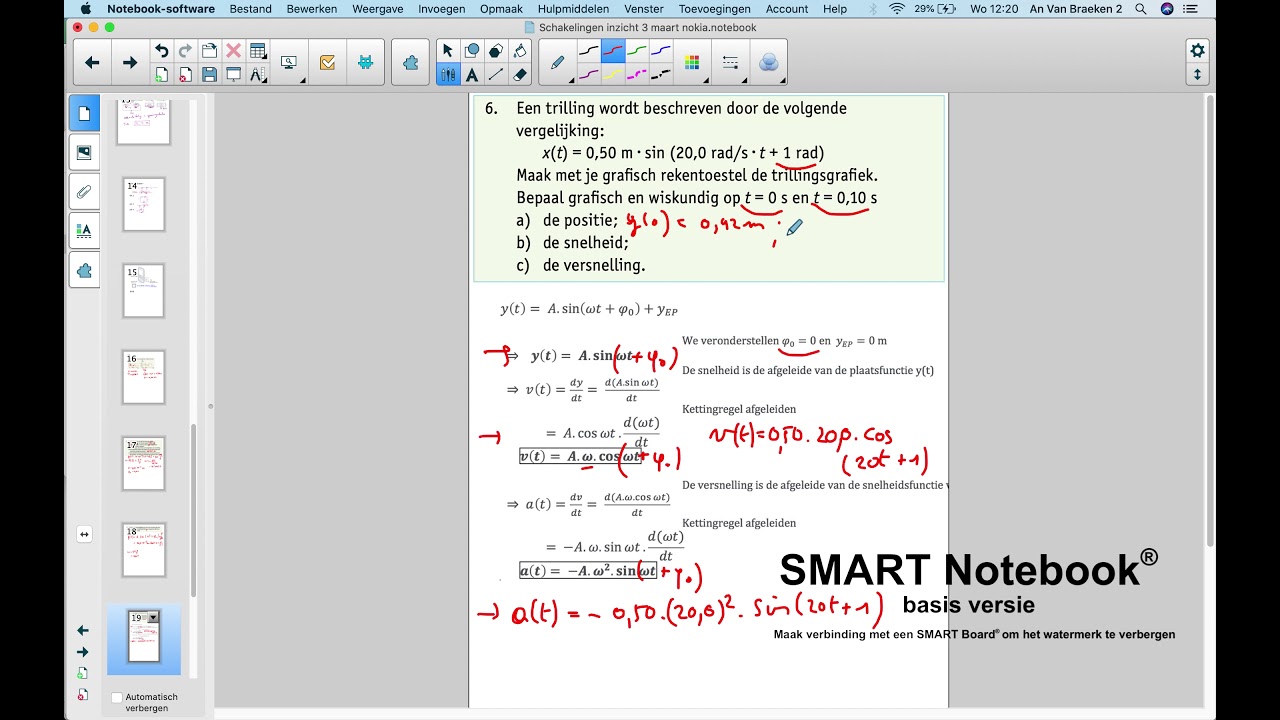Delete the current page icon

click(x=185, y=75)
